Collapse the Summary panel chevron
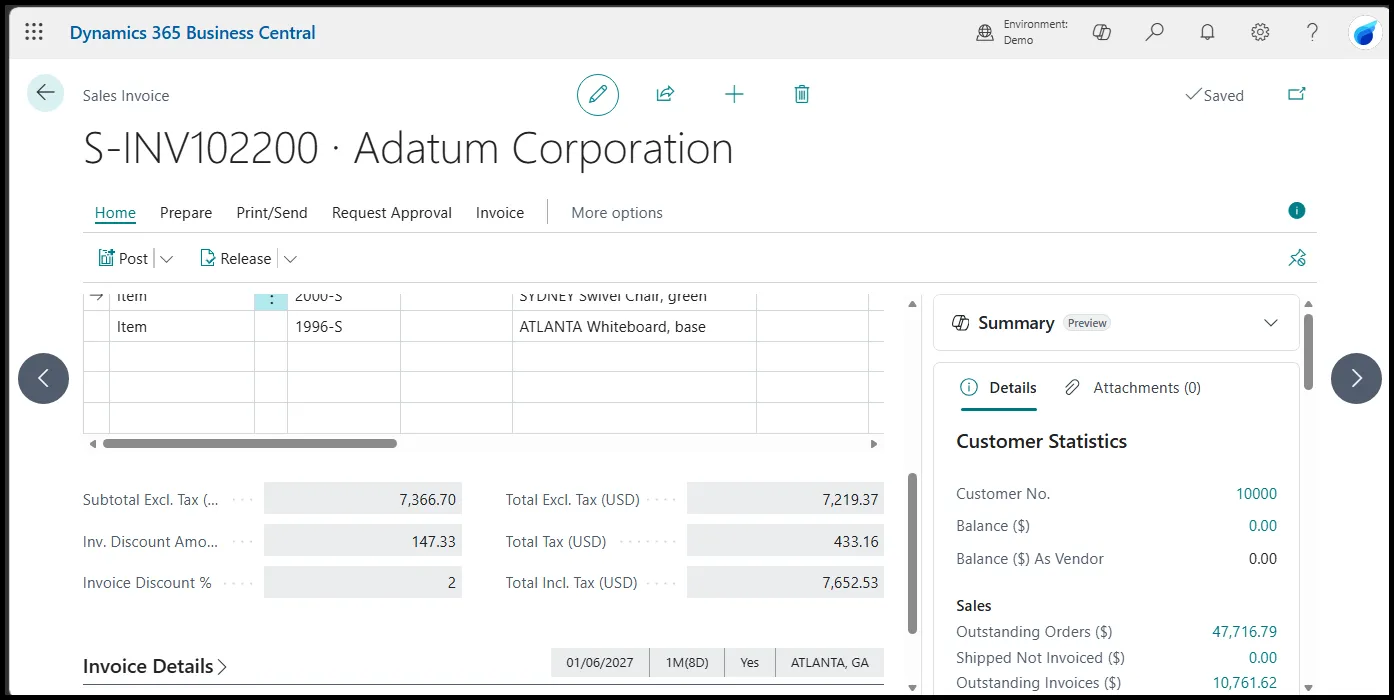Image resolution: width=1394 pixels, height=700 pixels. (1271, 323)
